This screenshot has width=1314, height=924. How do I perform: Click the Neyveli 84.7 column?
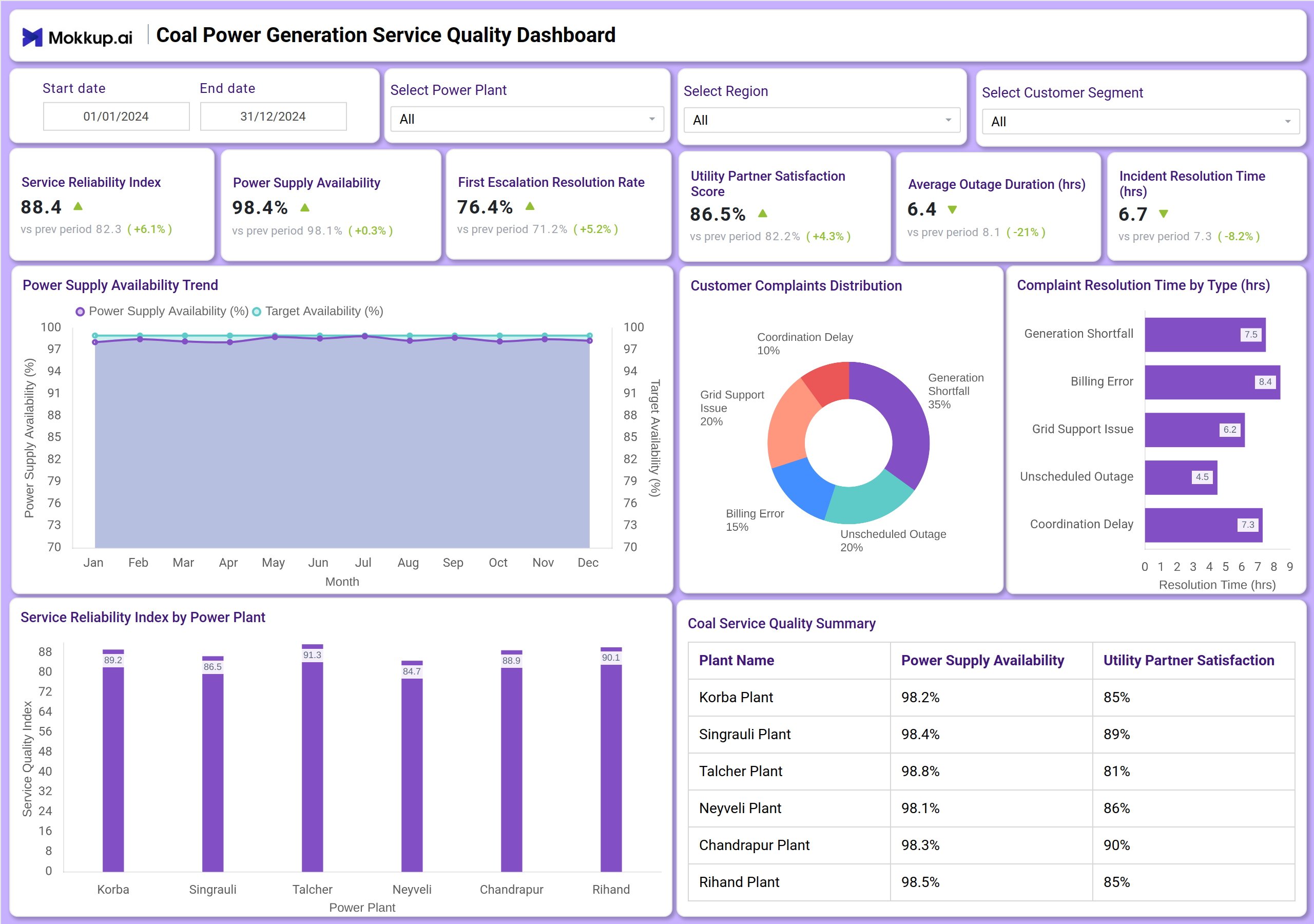[412, 766]
